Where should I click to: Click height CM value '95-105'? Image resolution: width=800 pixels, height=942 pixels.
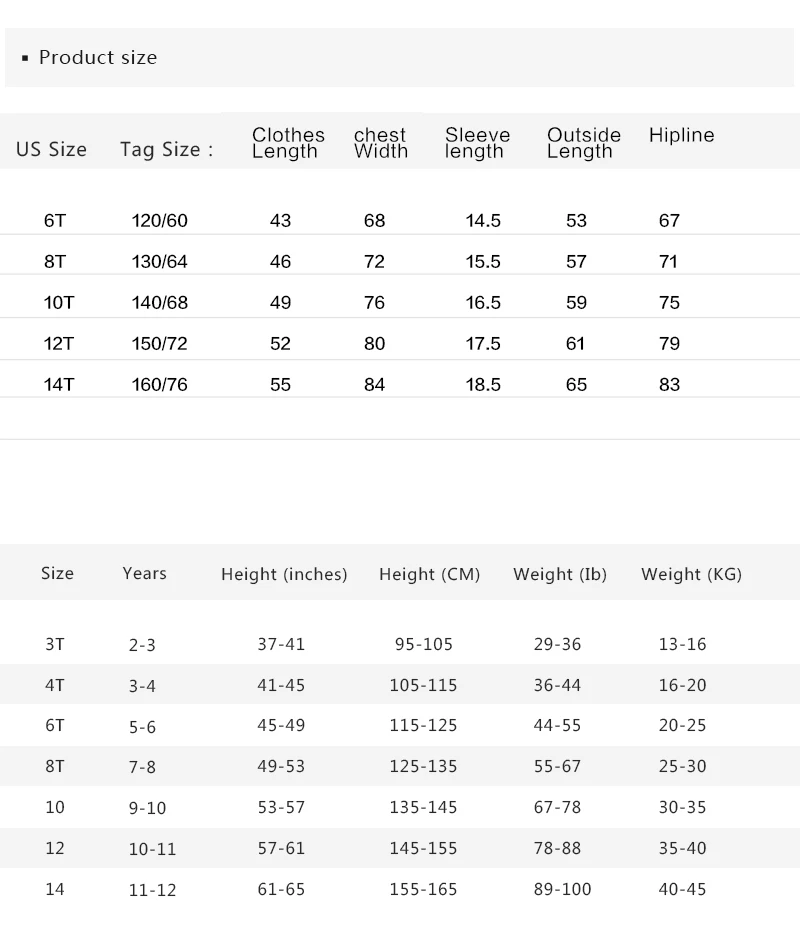coord(423,644)
